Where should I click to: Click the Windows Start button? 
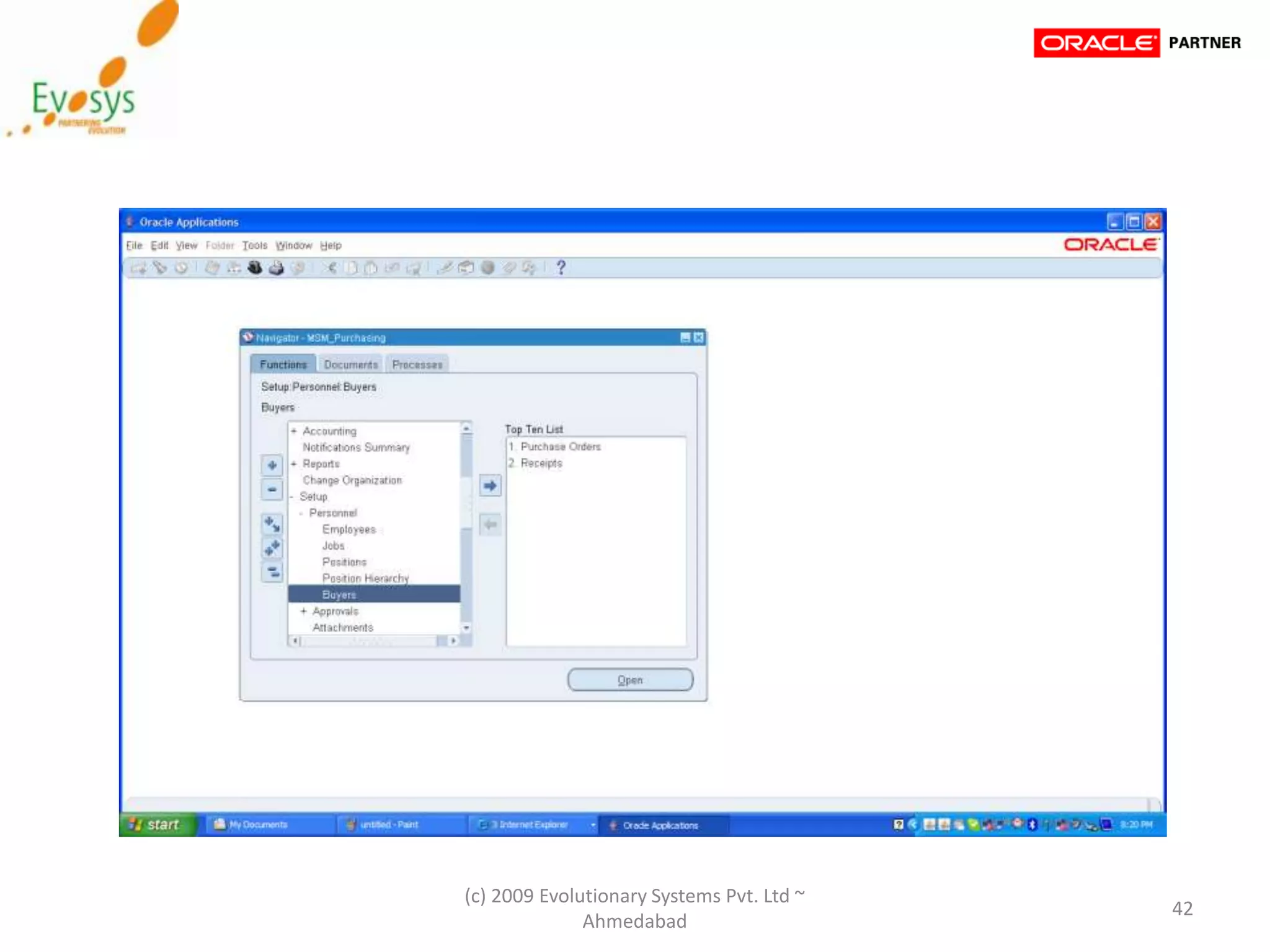(x=158, y=825)
